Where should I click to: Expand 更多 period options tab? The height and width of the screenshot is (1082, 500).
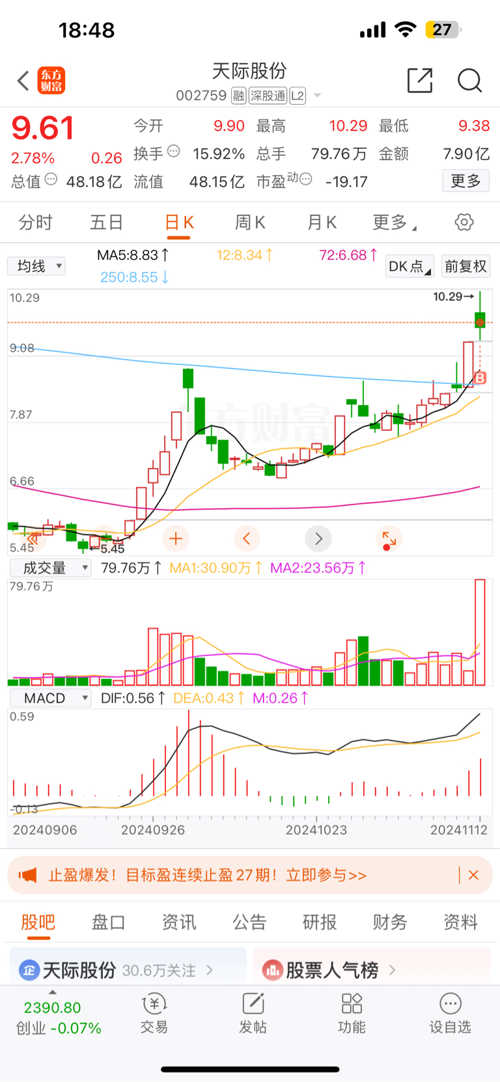point(394,222)
